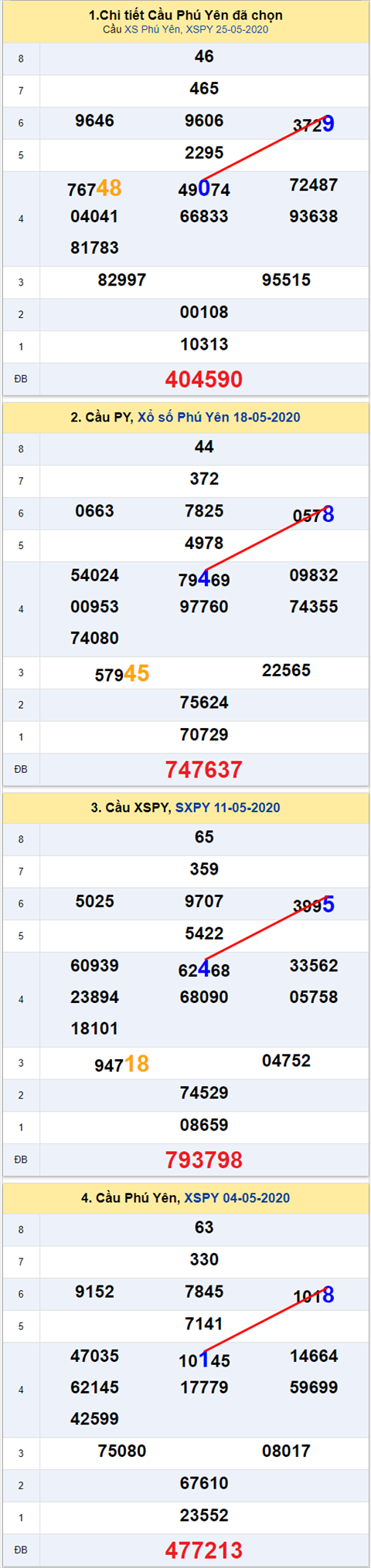The image size is (371, 1568).
Task: Click number 49074 with blue digit
Action: point(204,188)
